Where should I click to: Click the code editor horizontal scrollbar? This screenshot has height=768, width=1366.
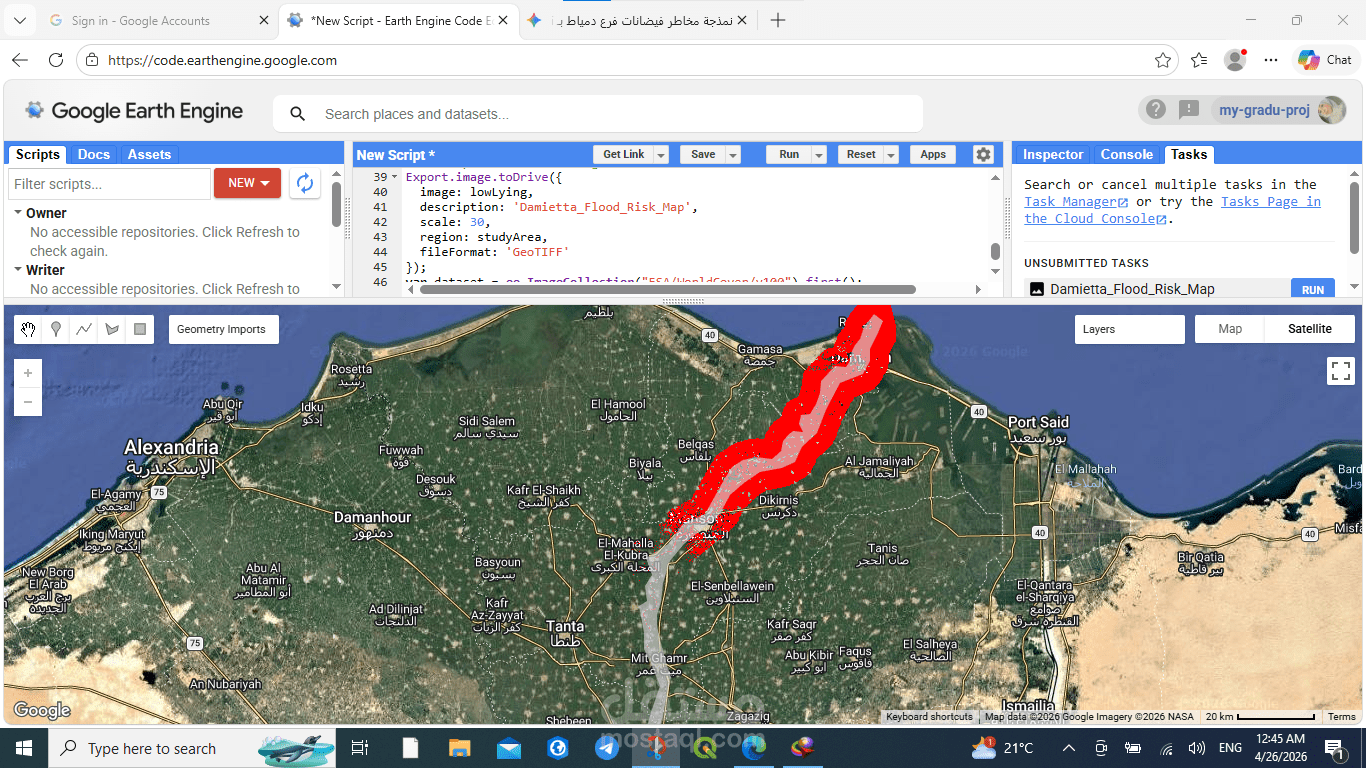(667, 289)
